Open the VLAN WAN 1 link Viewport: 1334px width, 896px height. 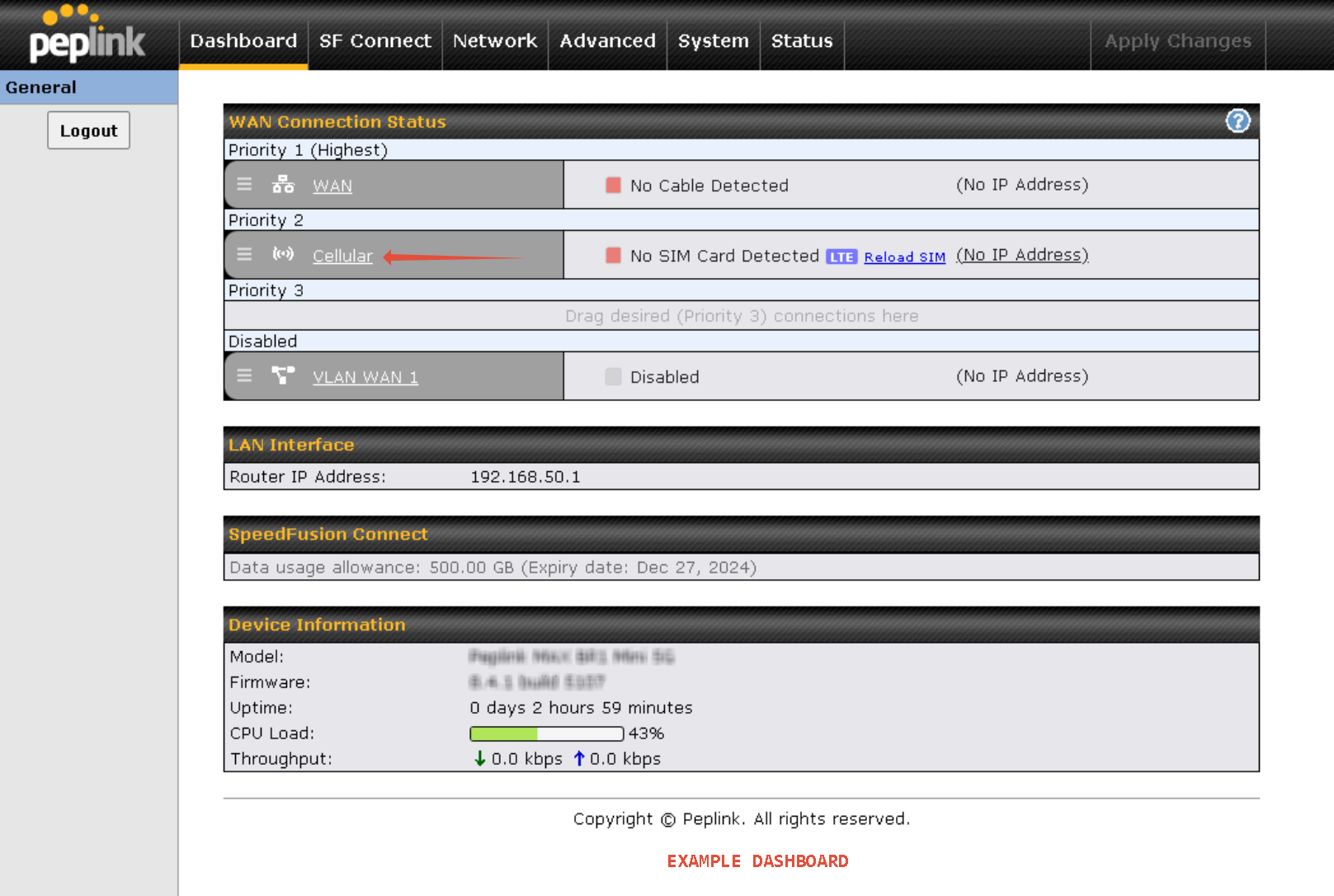pos(365,377)
